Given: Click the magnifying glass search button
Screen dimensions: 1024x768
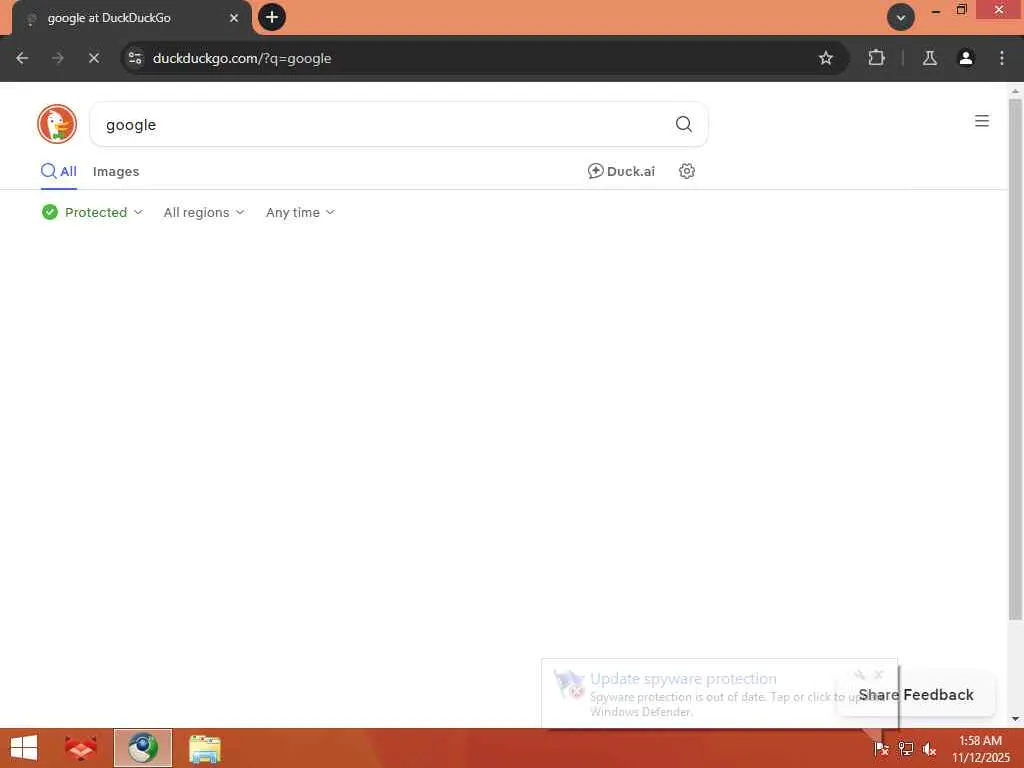Looking at the screenshot, I should [683, 124].
